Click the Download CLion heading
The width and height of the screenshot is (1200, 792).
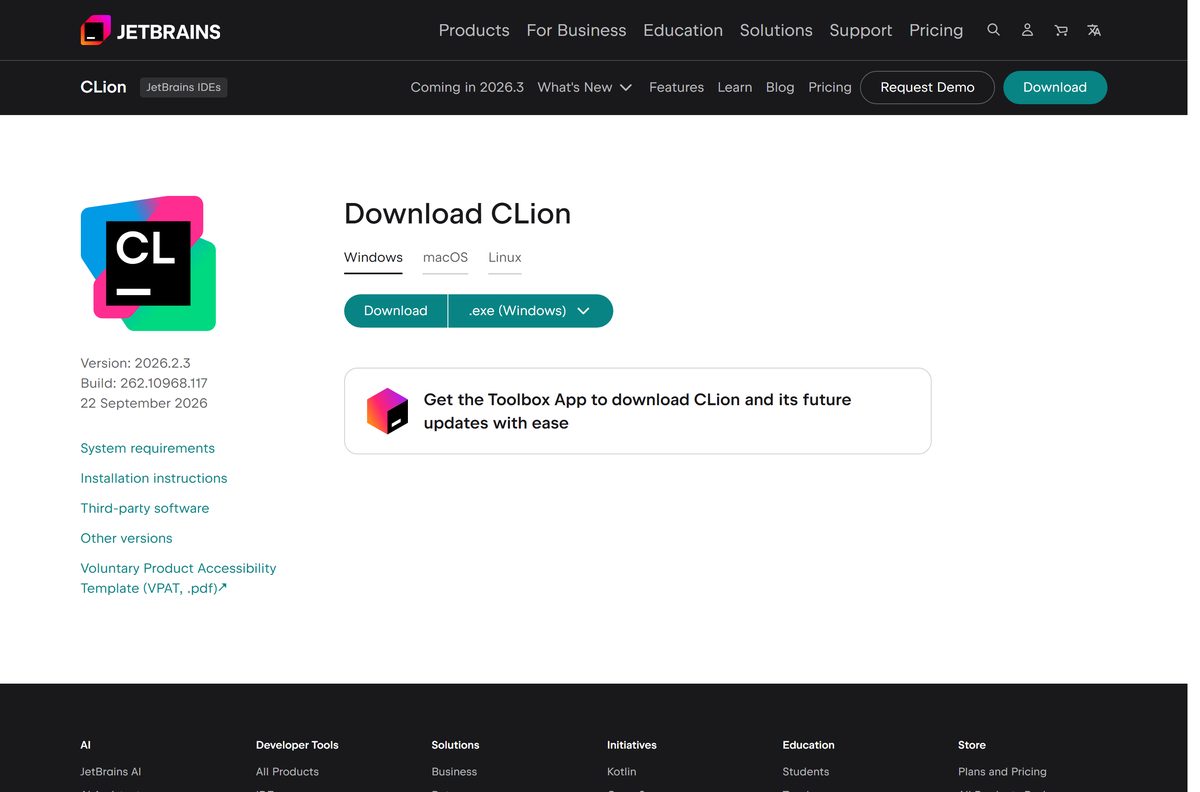coord(457,214)
